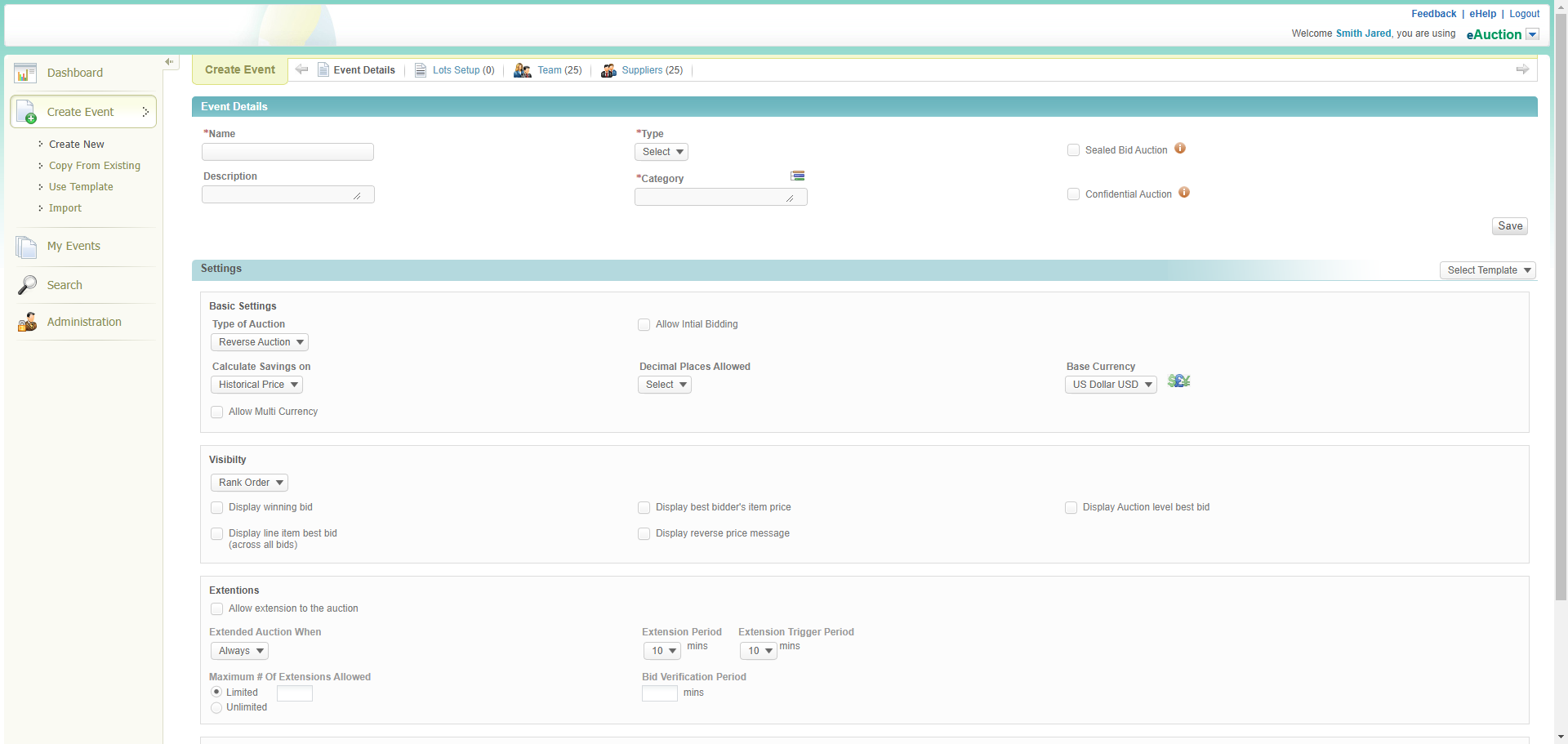Click the Sealed Bid Auction info icon
The image size is (1568, 744).
point(1180,149)
